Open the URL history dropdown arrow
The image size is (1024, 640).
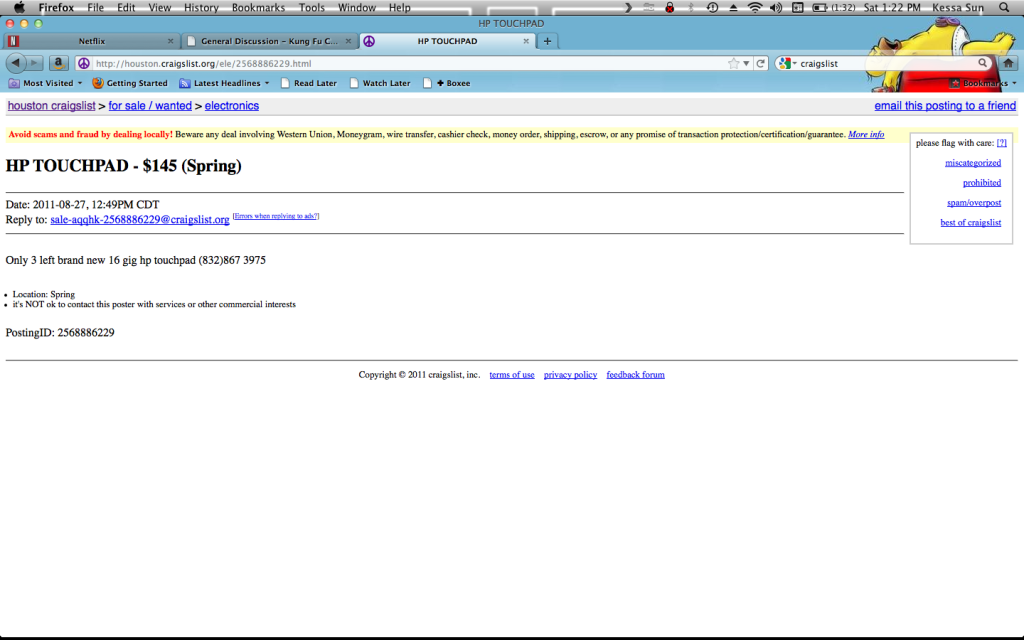746,63
